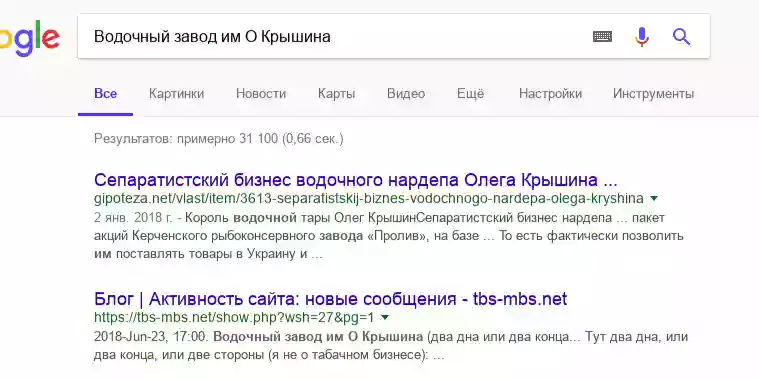This screenshot has height=380, width=759.
Task: Open the on-screen keyboard icon
Action: pyautogui.click(x=602, y=36)
